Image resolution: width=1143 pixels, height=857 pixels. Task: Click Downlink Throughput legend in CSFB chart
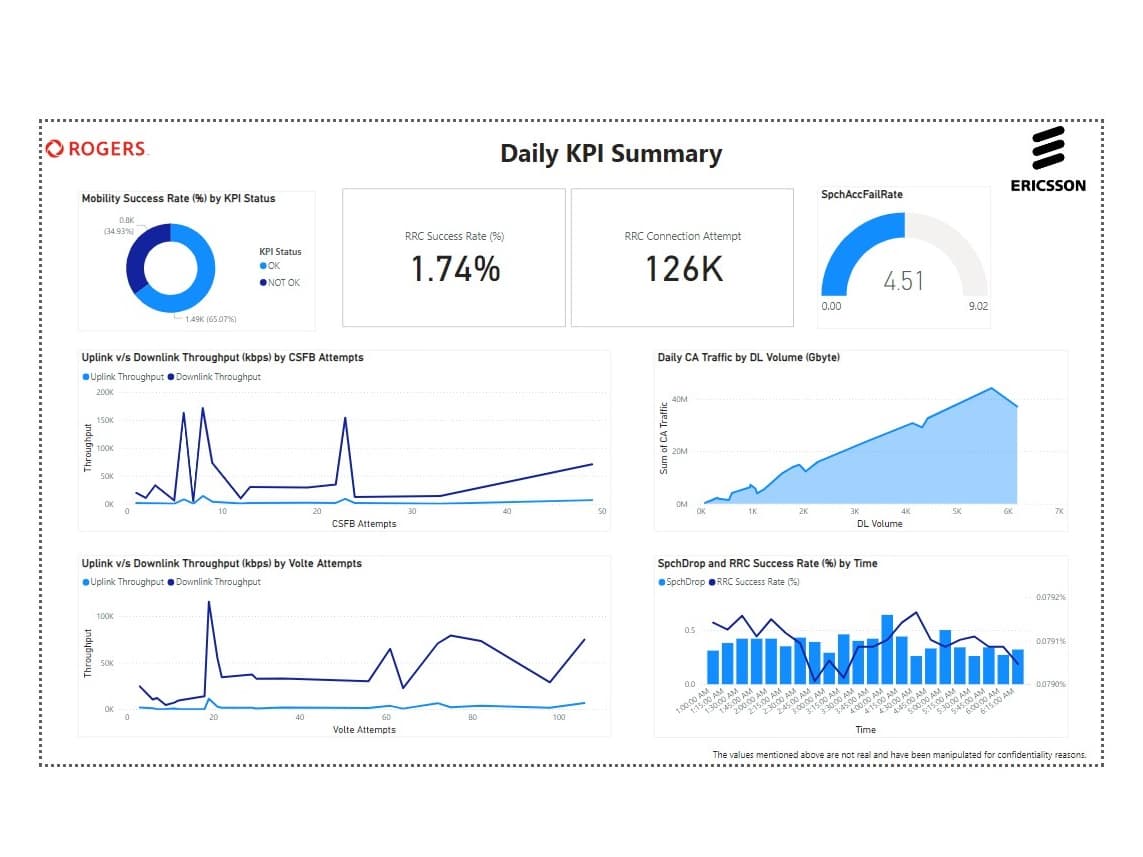214,377
